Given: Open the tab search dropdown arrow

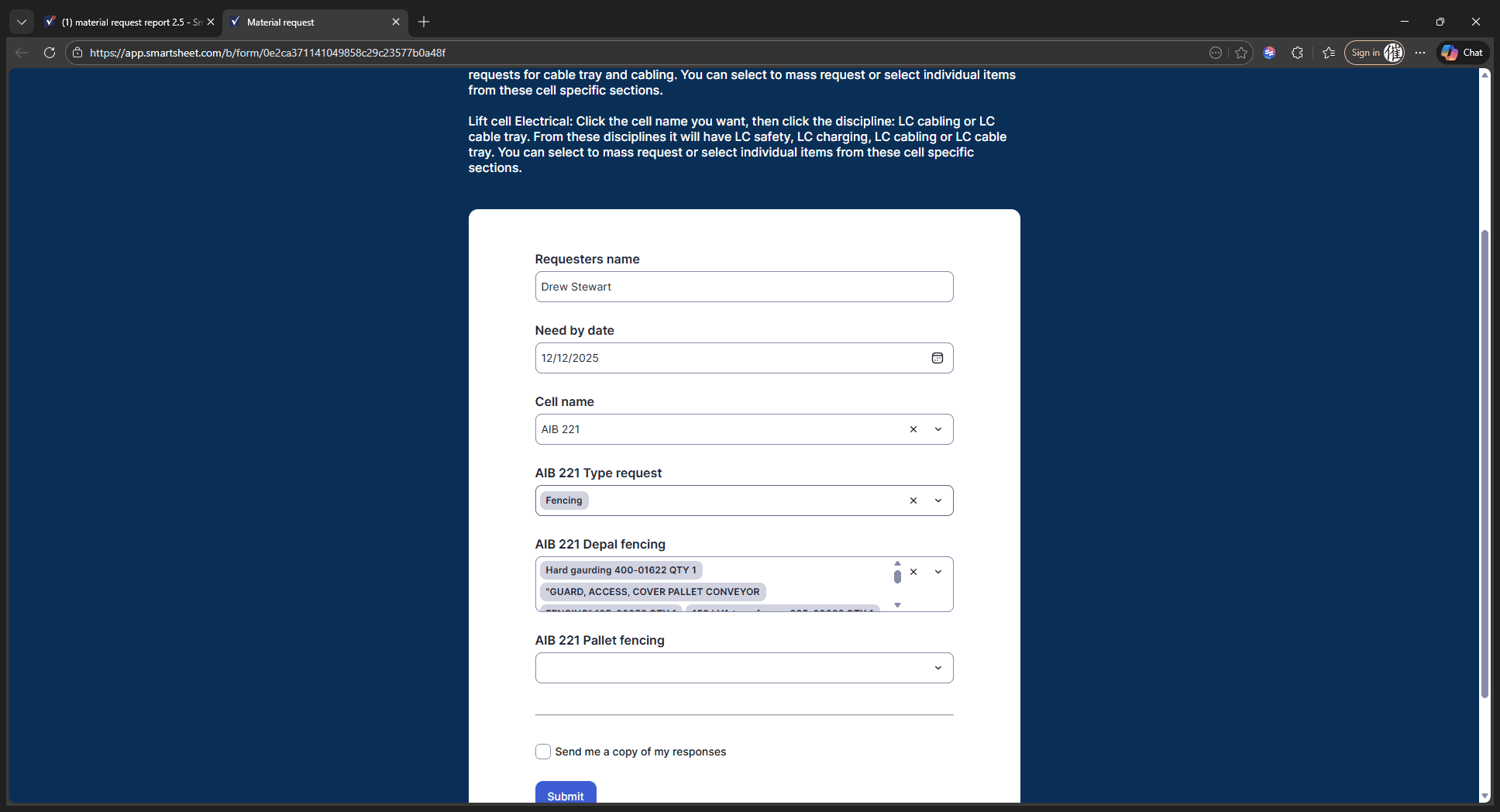Looking at the screenshot, I should coord(22,22).
